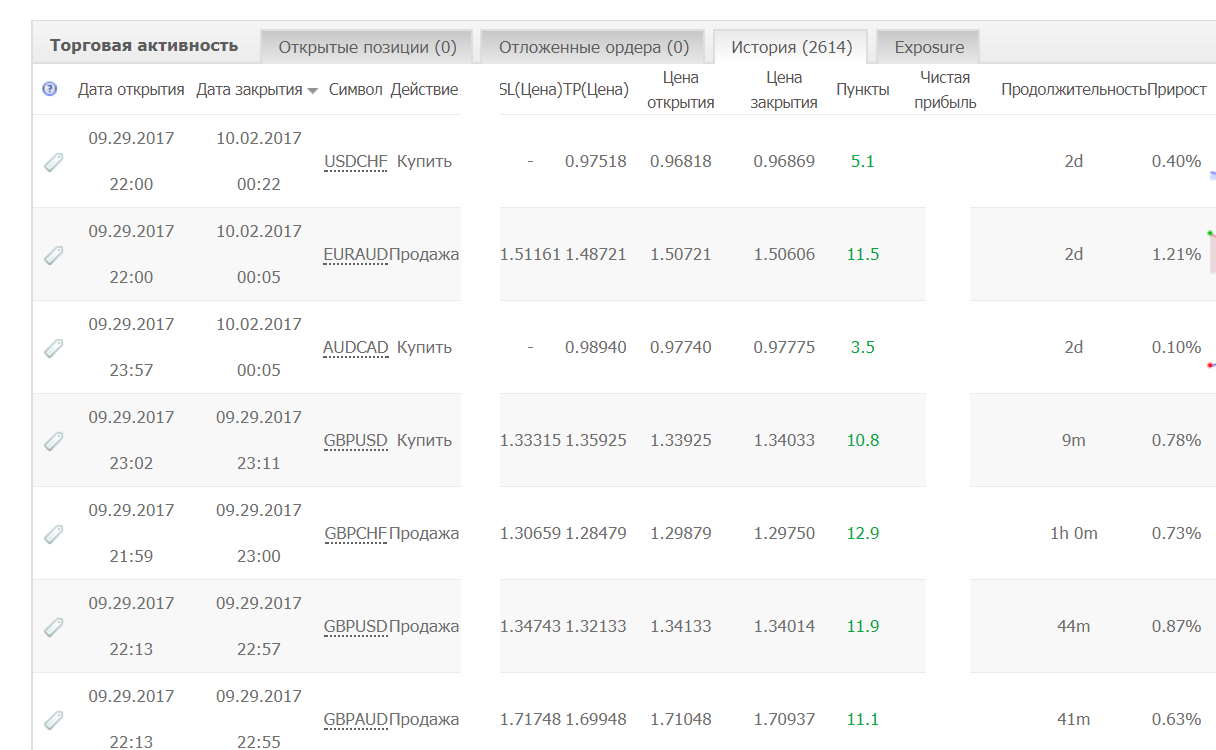This screenshot has width=1216, height=750.
Task: Click the 1.51161 stop loss value
Action: tap(530, 254)
